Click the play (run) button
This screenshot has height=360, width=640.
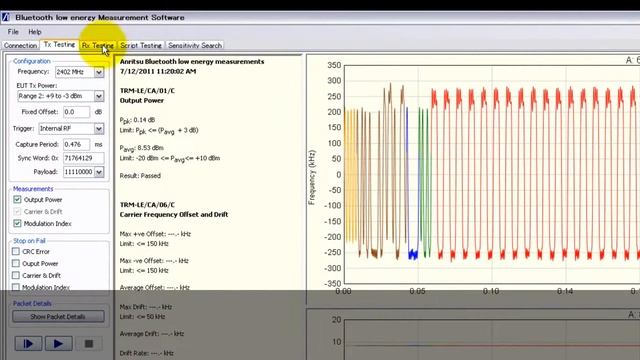(x=58, y=344)
